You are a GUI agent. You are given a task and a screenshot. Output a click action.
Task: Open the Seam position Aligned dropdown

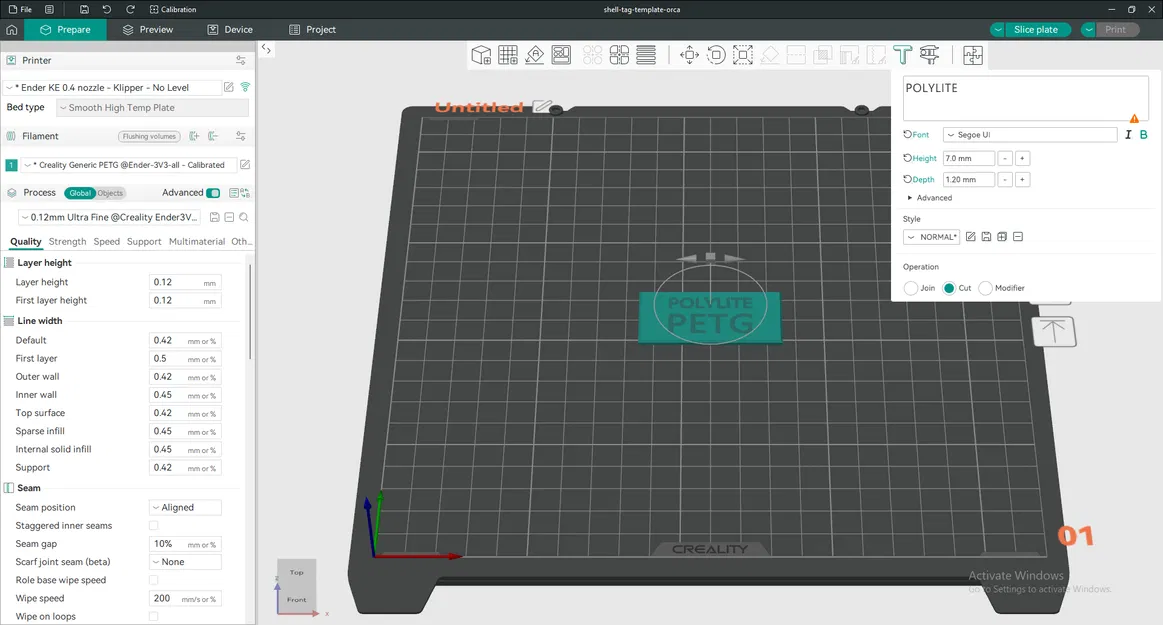coord(185,508)
